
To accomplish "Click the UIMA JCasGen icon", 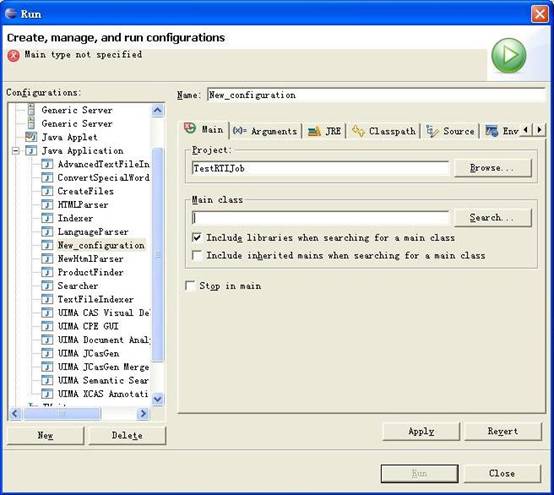I will [x=47, y=353].
